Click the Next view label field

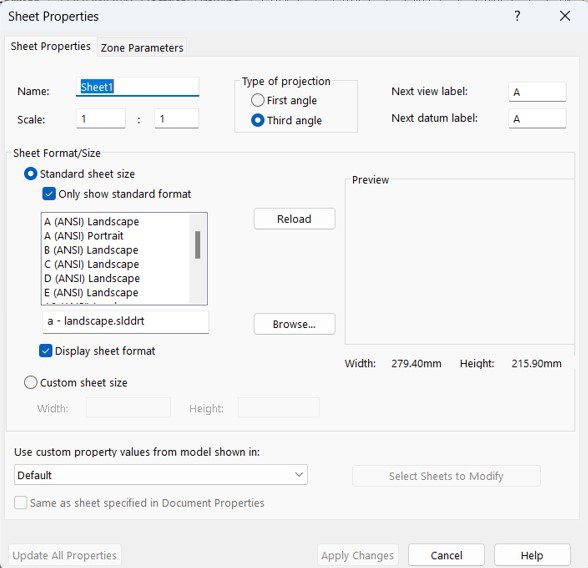[537, 92]
